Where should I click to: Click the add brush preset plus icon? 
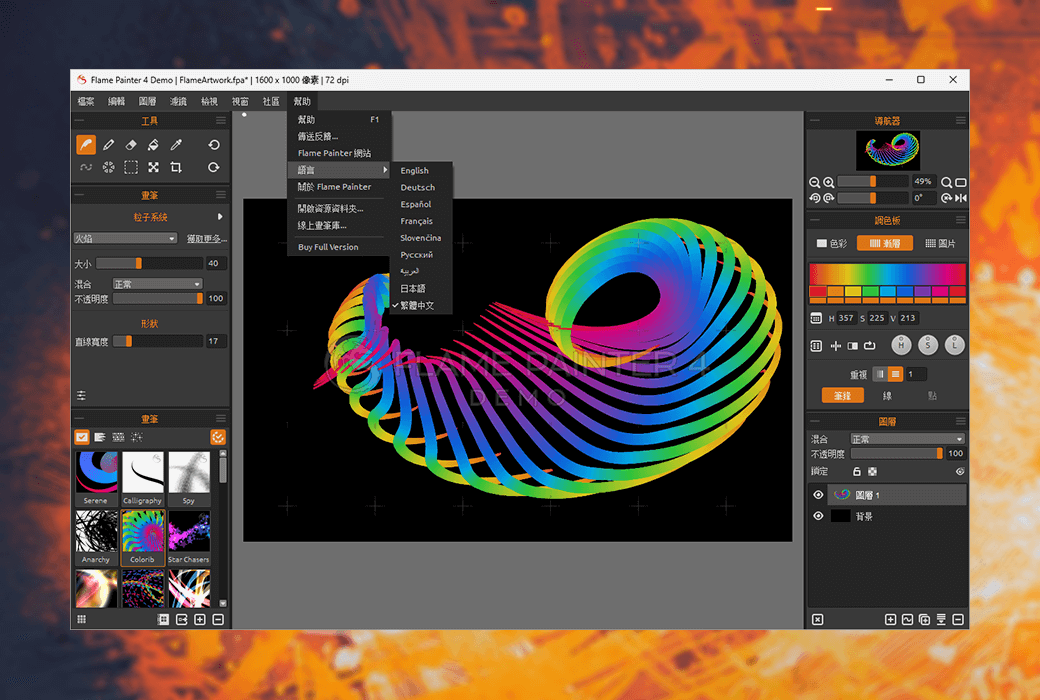pyautogui.click(x=200, y=620)
